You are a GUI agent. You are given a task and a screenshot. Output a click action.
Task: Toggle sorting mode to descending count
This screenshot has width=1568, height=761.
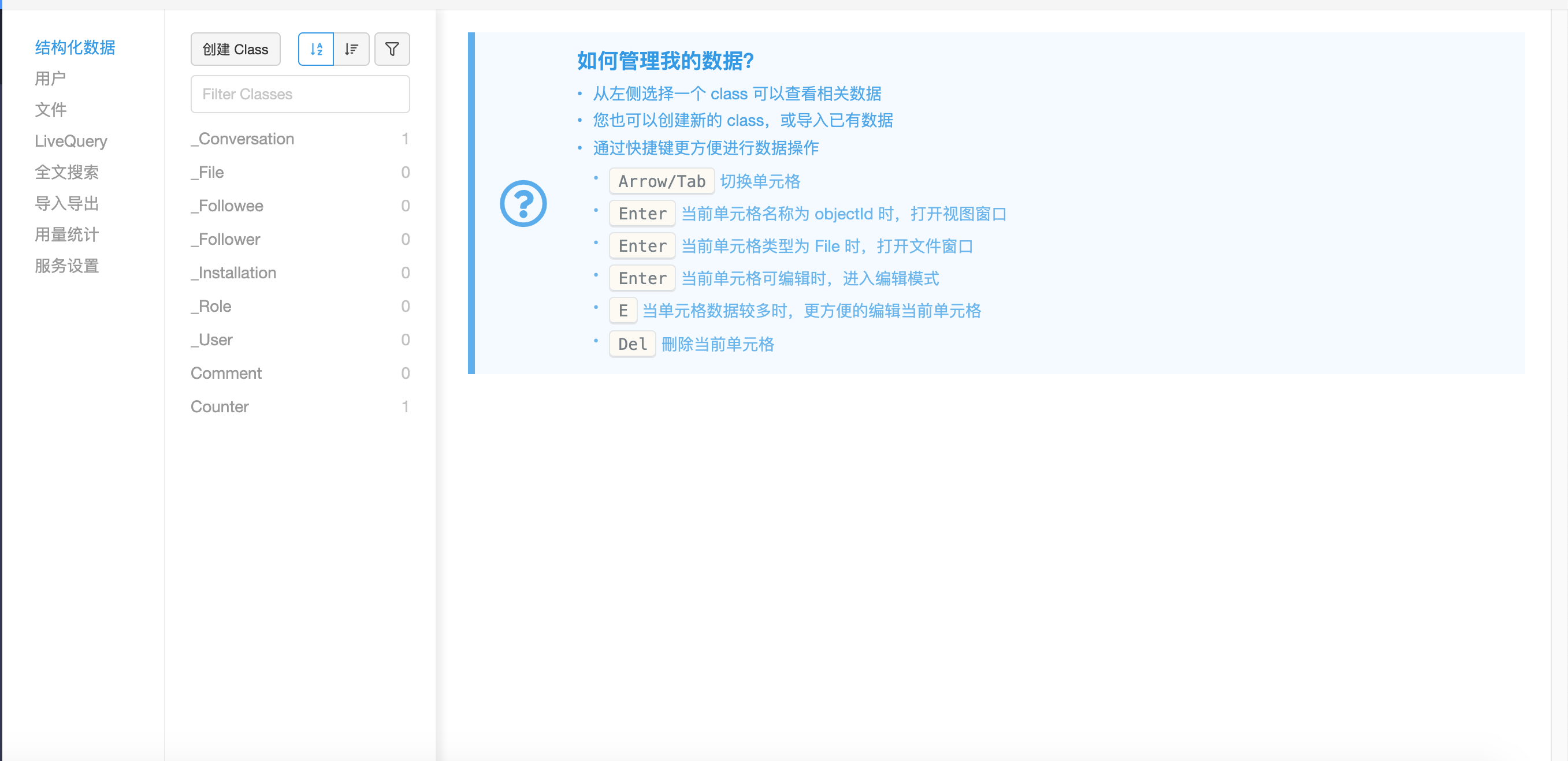tap(351, 49)
